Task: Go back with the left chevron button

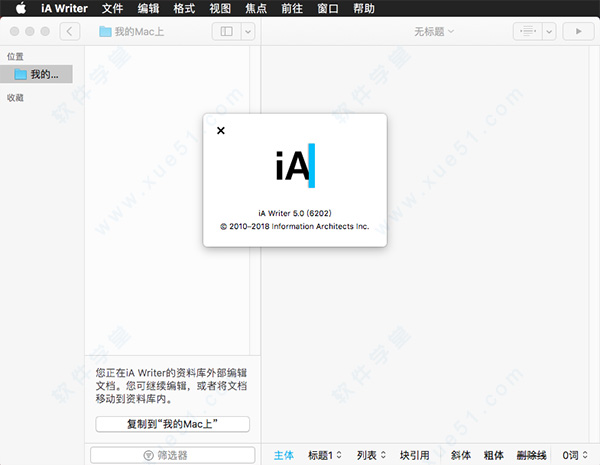Action: pyautogui.click(x=70, y=31)
